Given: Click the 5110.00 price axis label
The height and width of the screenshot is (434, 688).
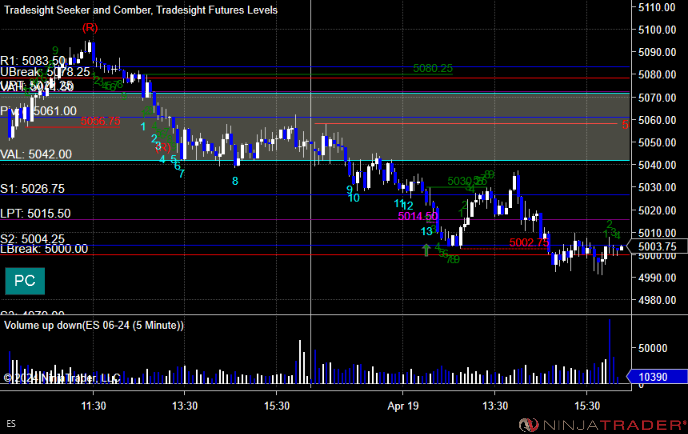Looking at the screenshot, I should click(x=657, y=7).
